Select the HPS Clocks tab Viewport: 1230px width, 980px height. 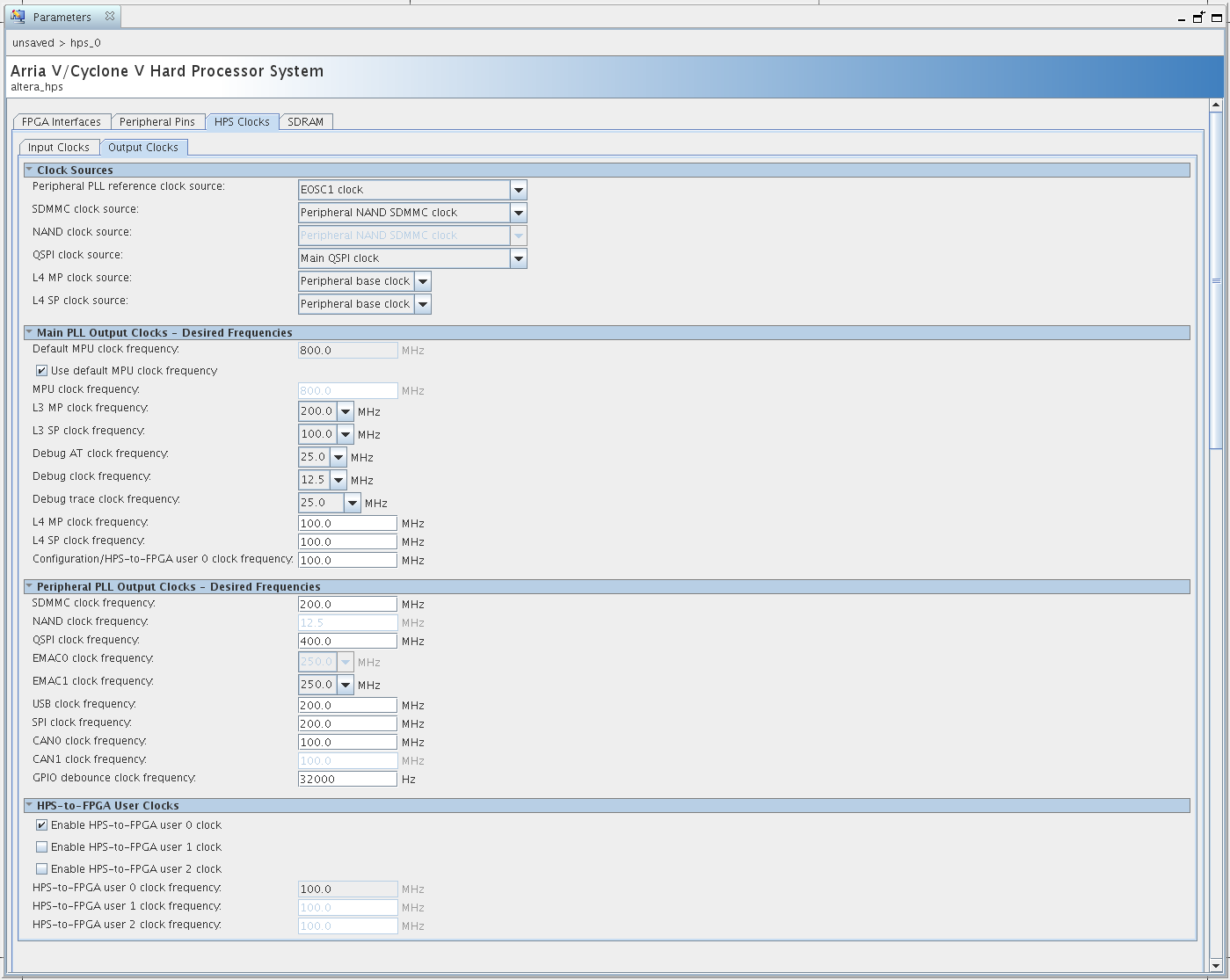(242, 122)
